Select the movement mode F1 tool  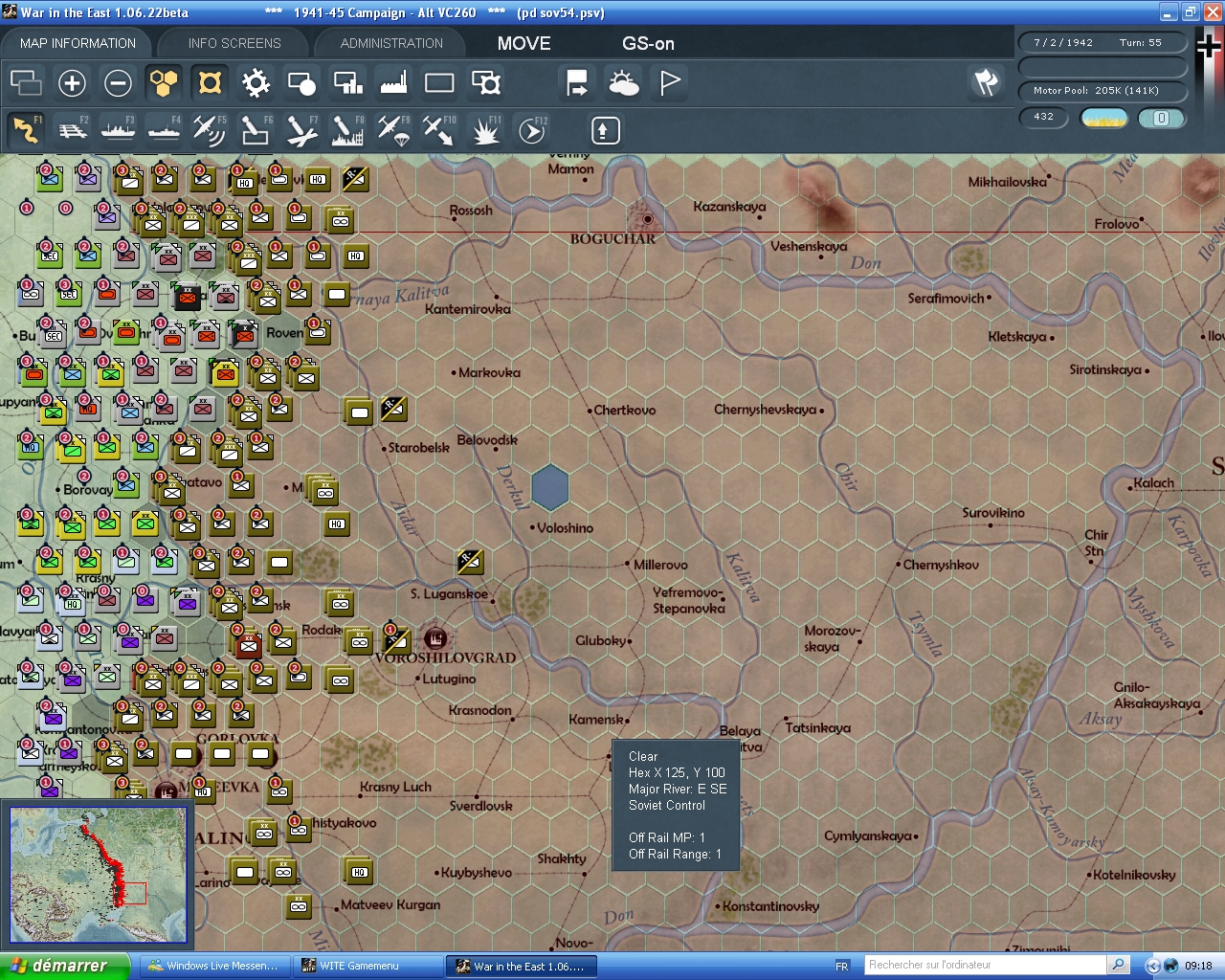26,129
